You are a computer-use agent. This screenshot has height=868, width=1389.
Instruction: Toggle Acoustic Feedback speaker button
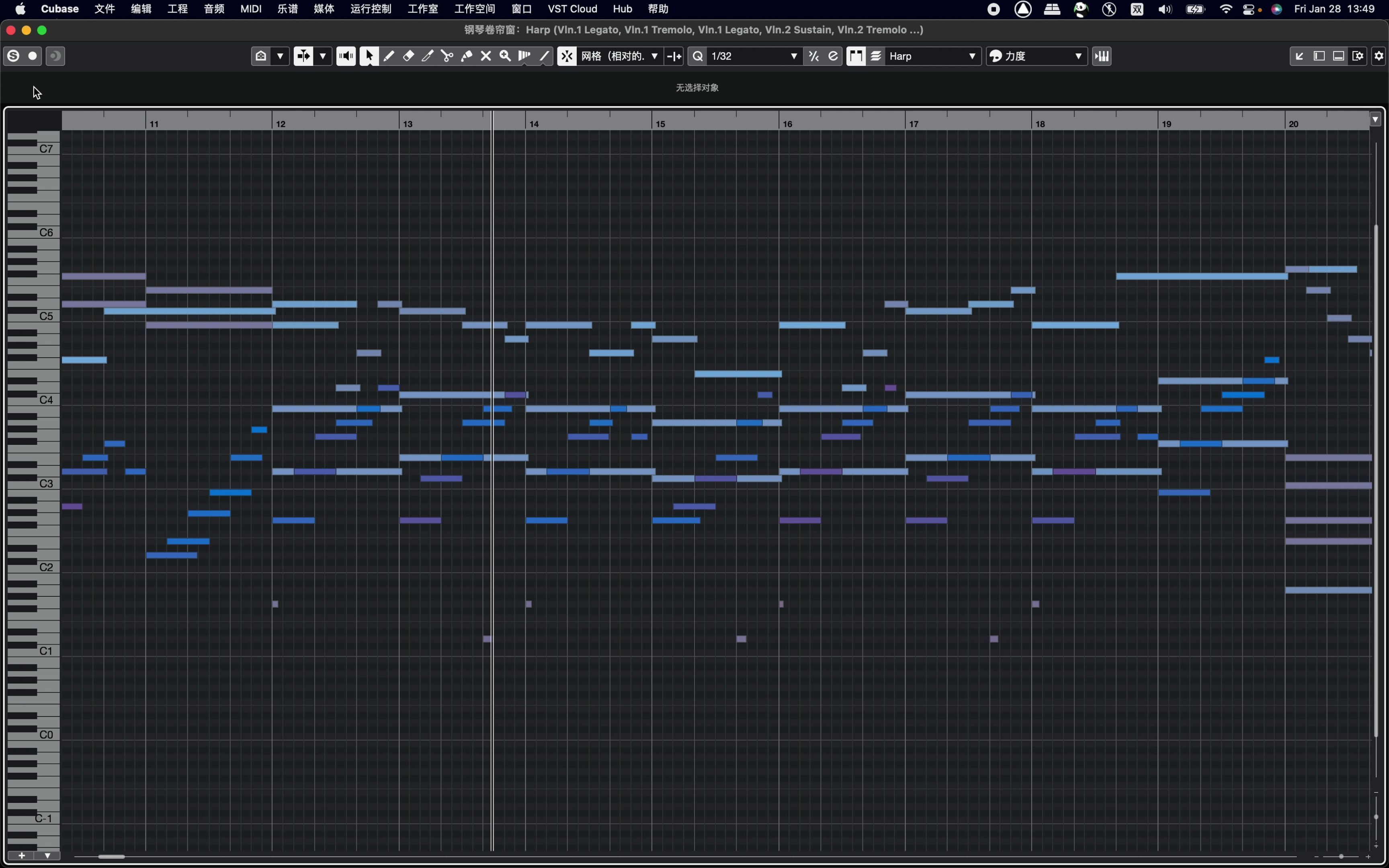[x=346, y=56]
